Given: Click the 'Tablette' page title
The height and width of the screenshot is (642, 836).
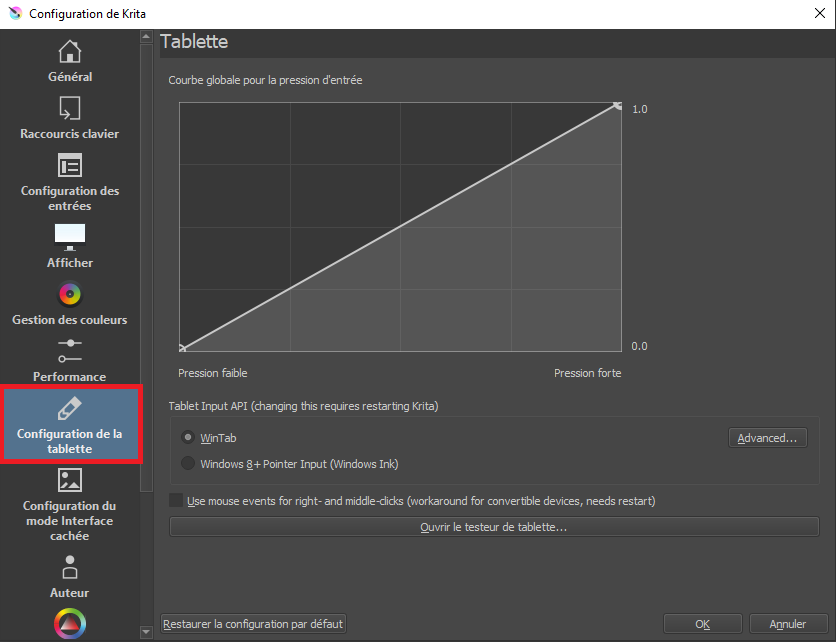Looking at the screenshot, I should tap(194, 42).
